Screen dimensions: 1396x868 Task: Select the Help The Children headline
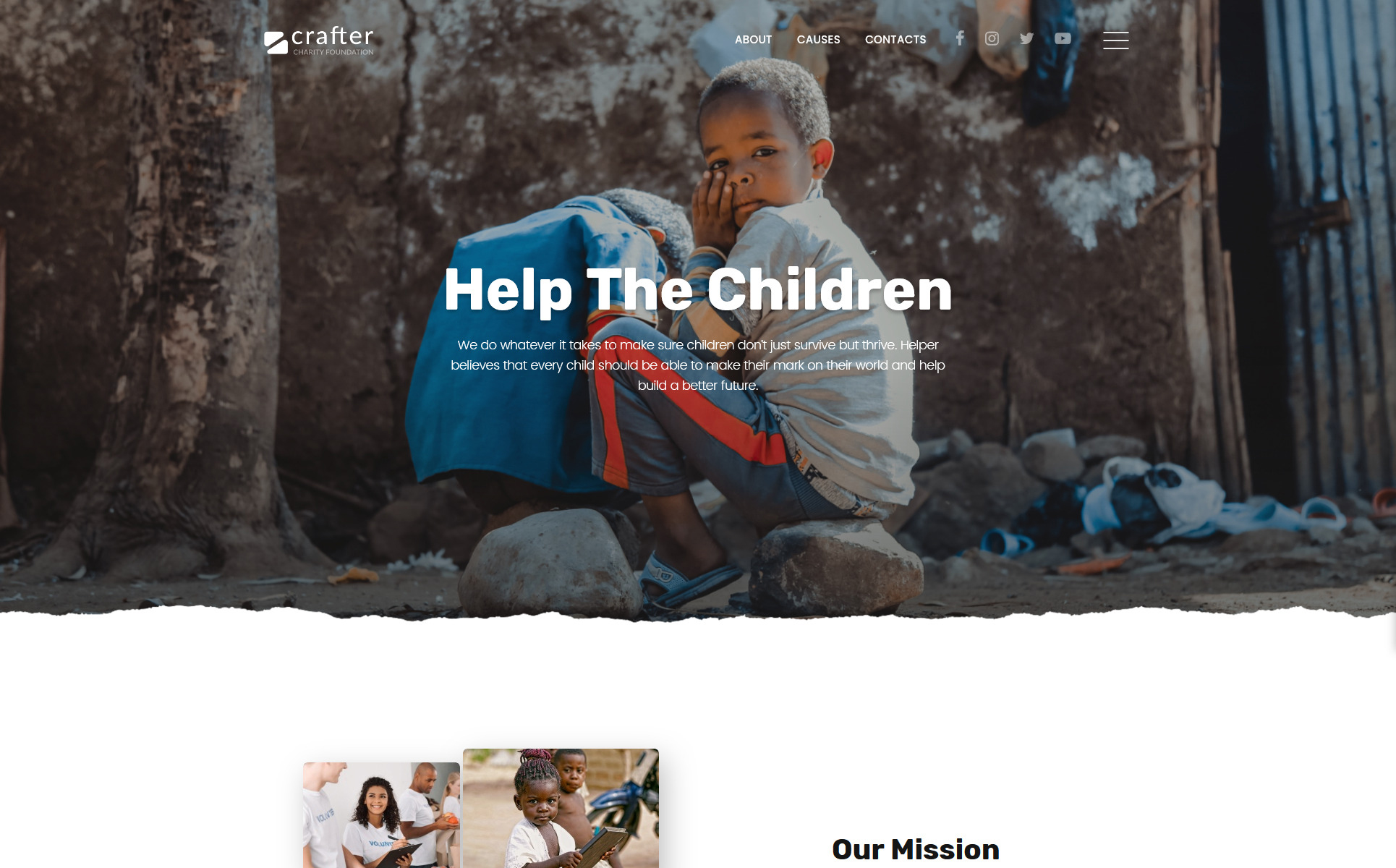(x=698, y=290)
